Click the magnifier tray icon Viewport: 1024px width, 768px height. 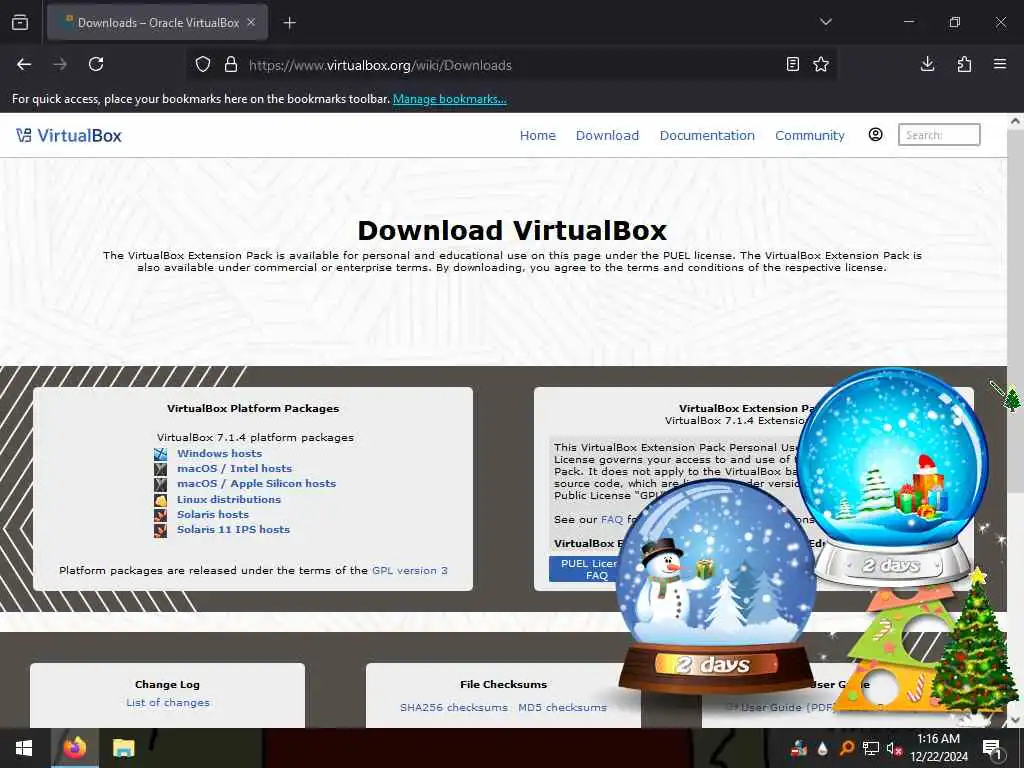(x=846, y=748)
